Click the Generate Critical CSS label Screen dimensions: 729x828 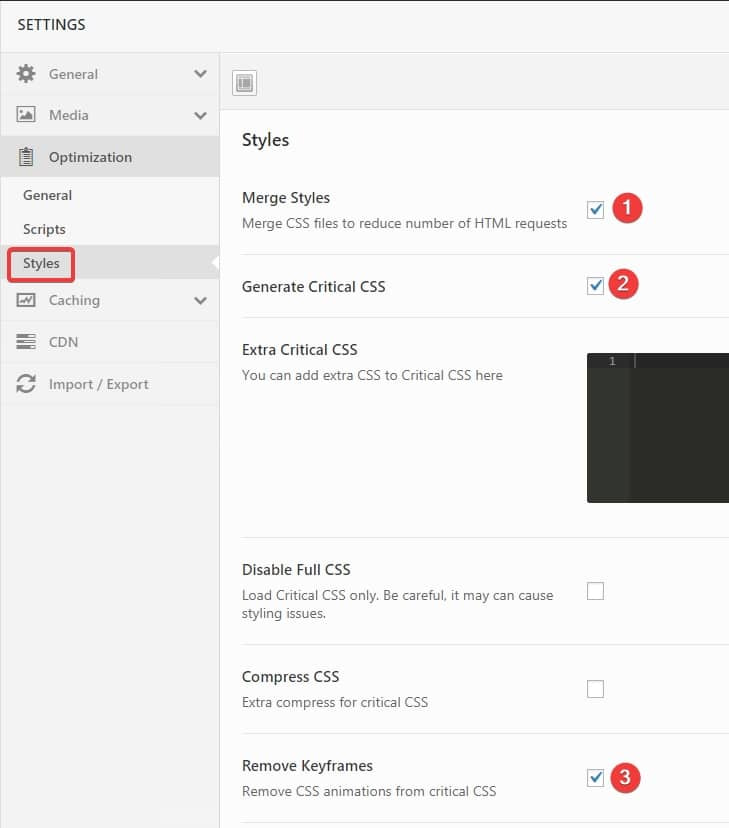[314, 286]
